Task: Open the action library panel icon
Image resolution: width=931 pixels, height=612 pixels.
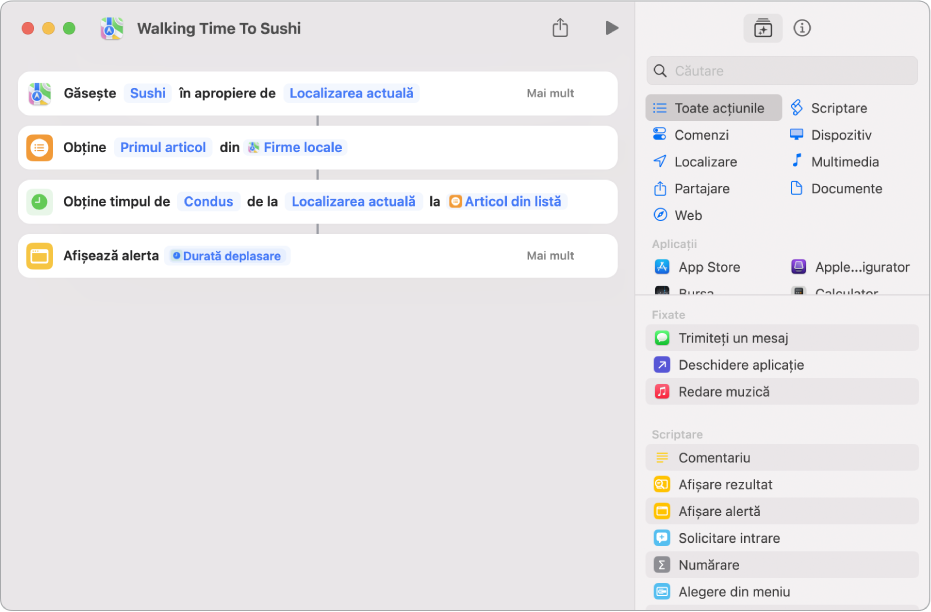Action: (x=762, y=28)
